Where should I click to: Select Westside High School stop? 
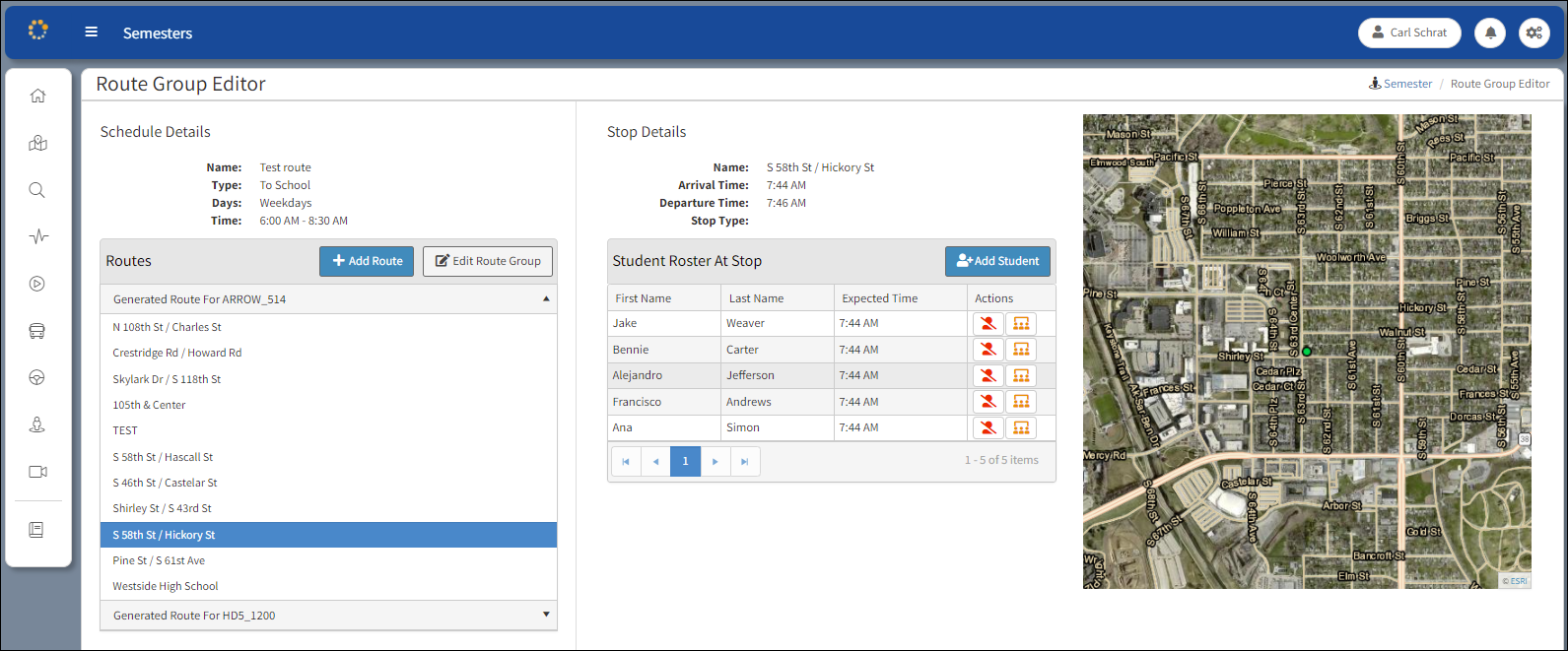(x=166, y=586)
